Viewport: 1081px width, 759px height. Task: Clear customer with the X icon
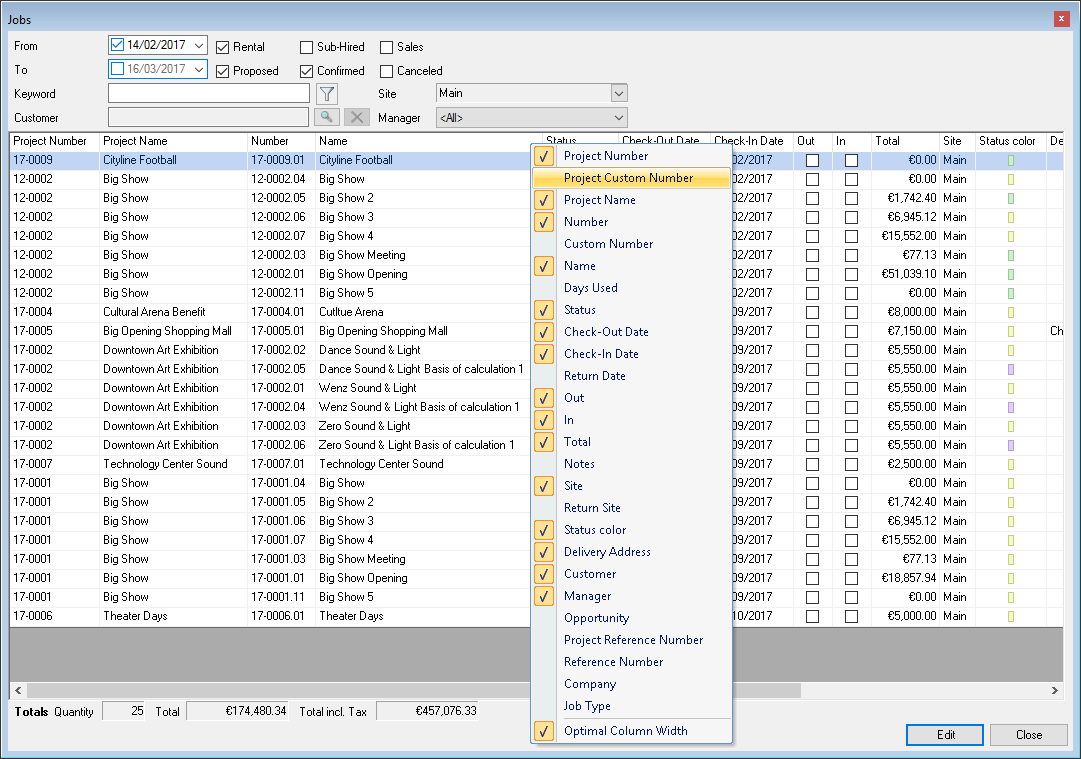(355, 118)
